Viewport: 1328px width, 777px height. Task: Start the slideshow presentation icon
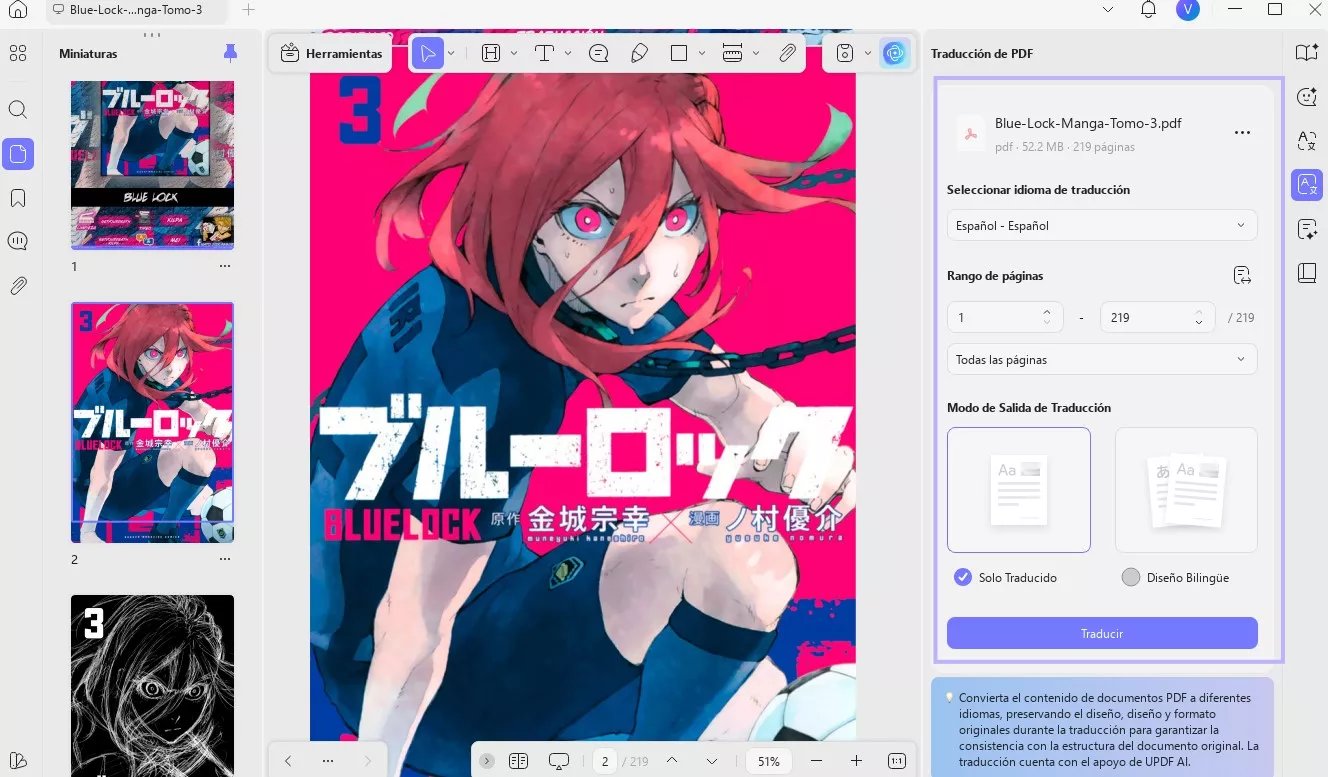559,761
